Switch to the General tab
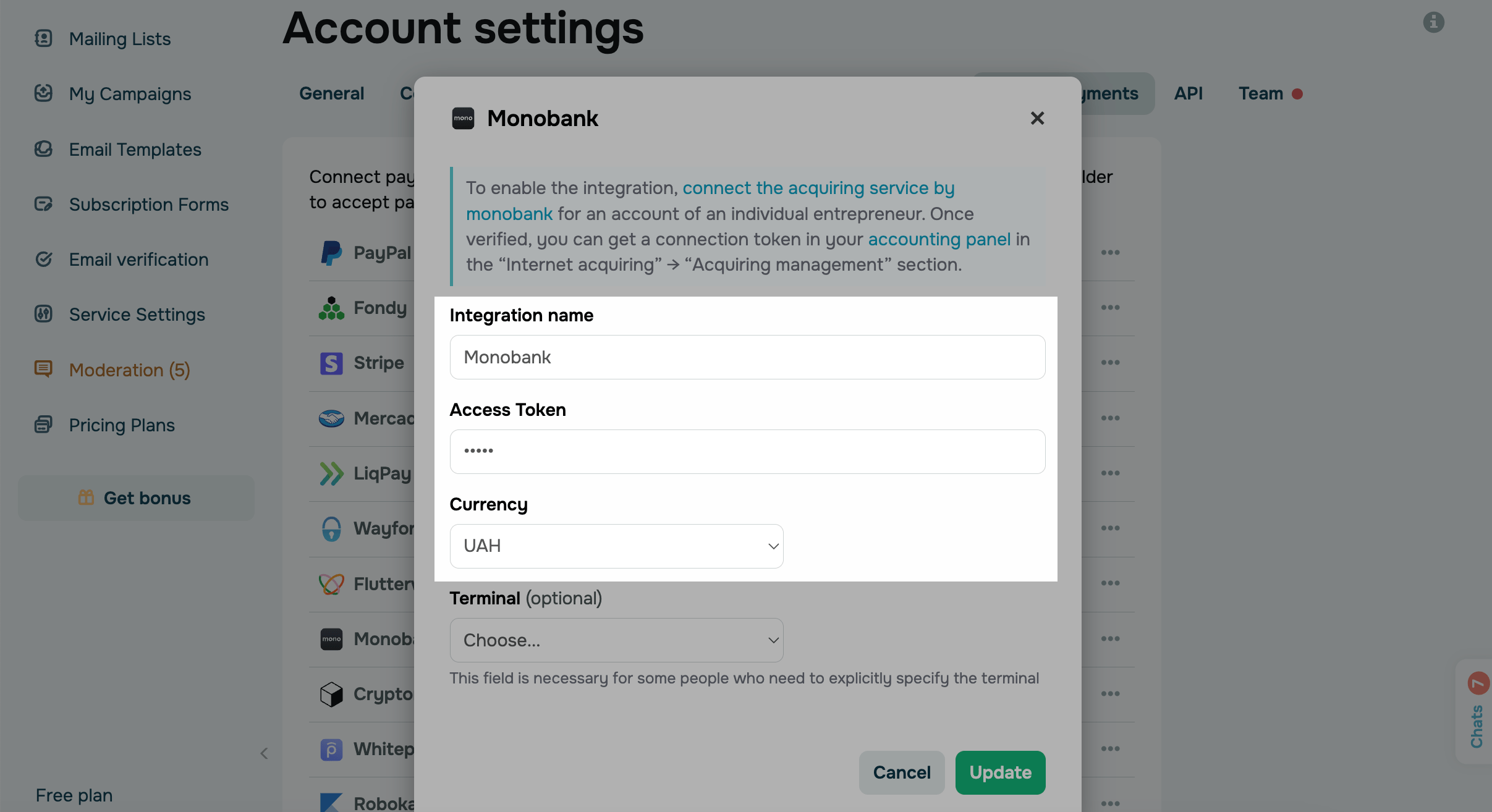Screen dimensions: 1492x812 coord(331,93)
